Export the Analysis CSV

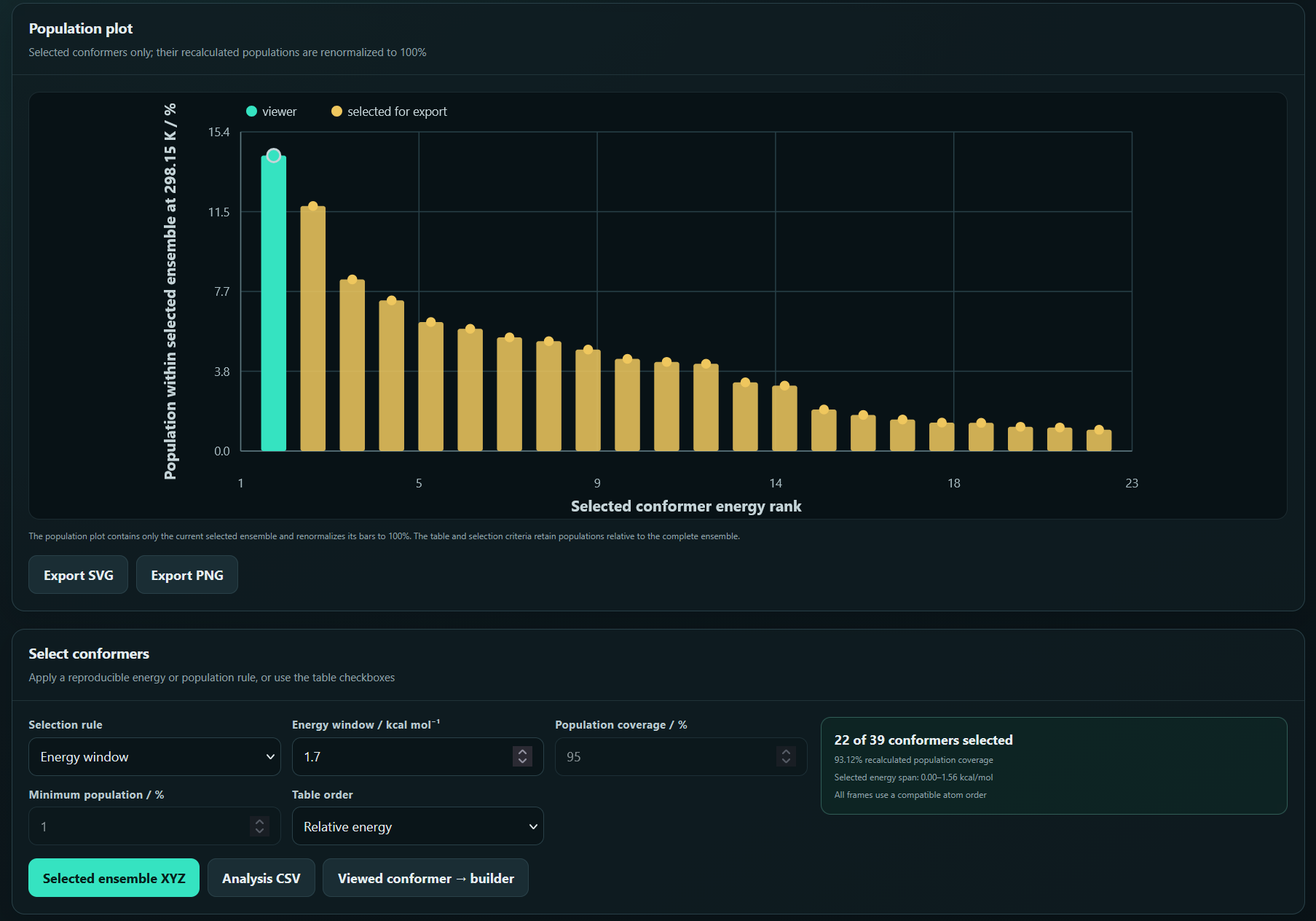(261, 878)
